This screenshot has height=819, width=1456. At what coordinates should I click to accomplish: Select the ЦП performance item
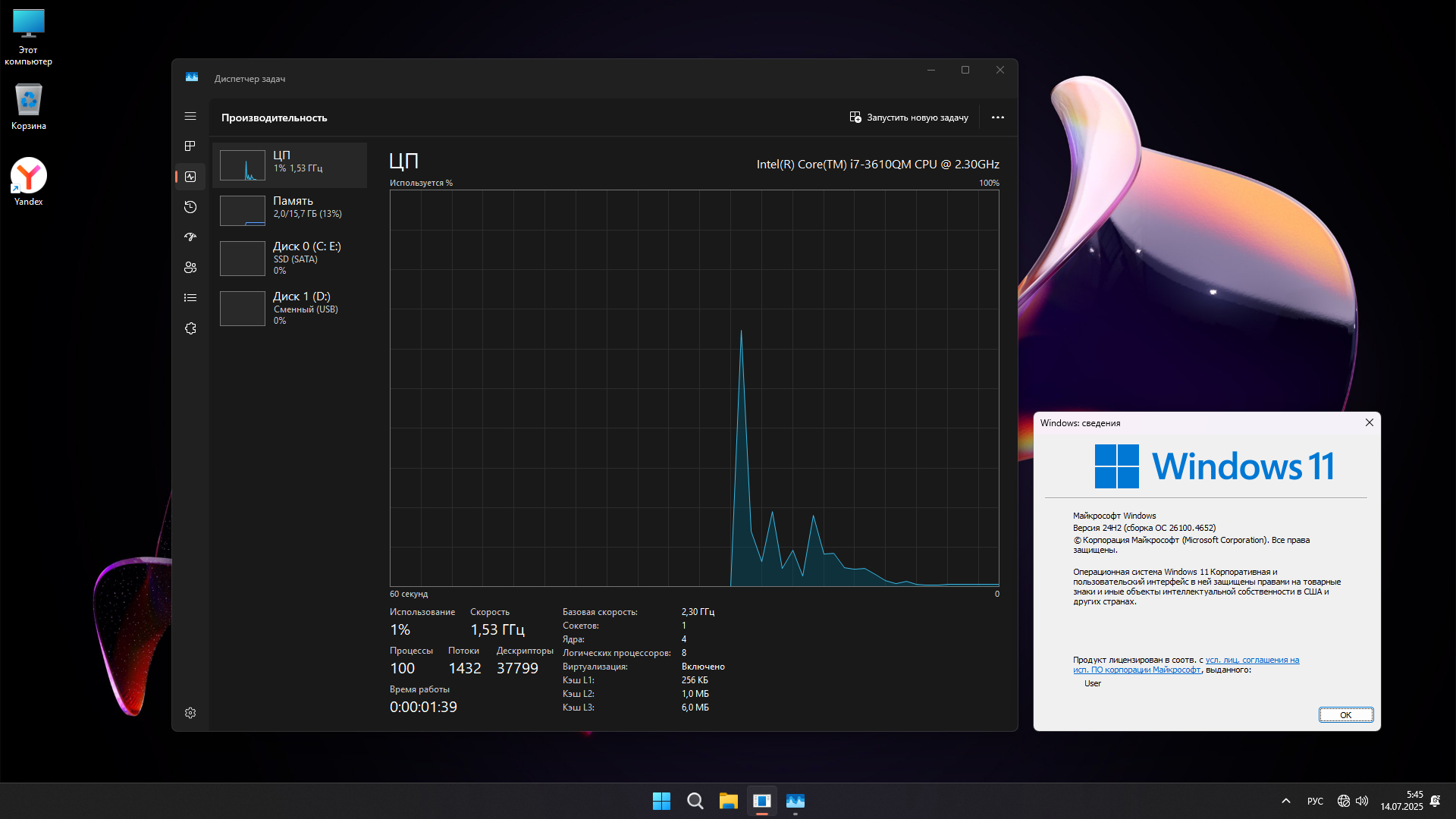(290, 165)
